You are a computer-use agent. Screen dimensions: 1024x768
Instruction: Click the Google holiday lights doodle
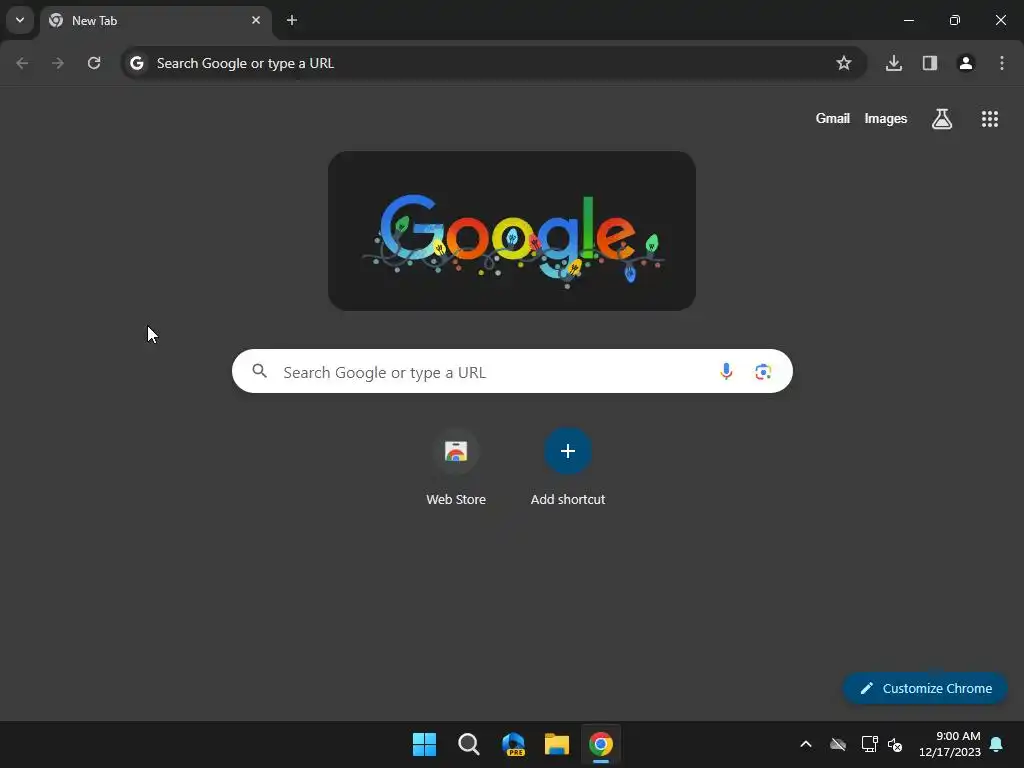point(512,231)
